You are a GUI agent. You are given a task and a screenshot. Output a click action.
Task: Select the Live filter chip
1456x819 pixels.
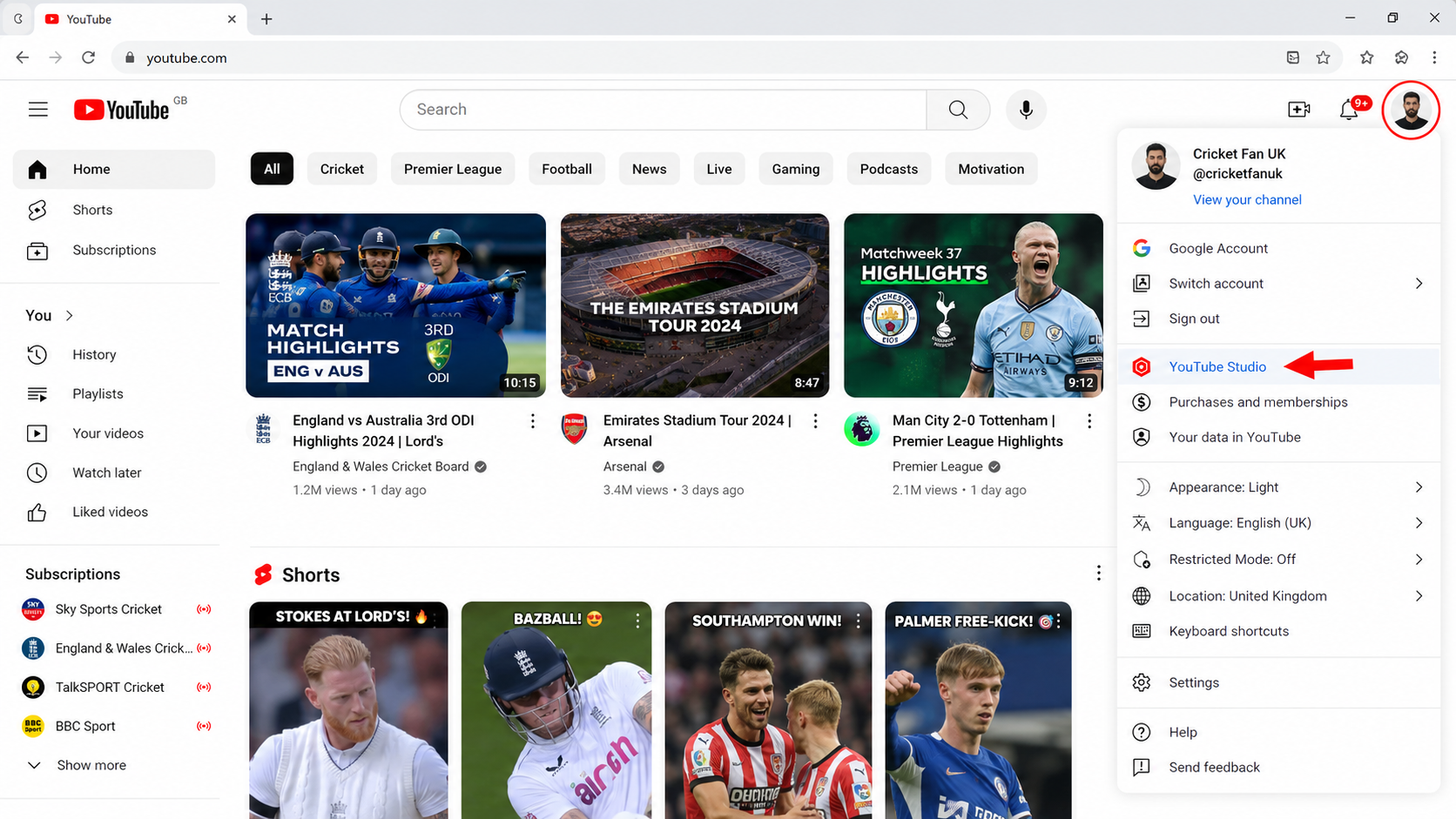coord(719,169)
